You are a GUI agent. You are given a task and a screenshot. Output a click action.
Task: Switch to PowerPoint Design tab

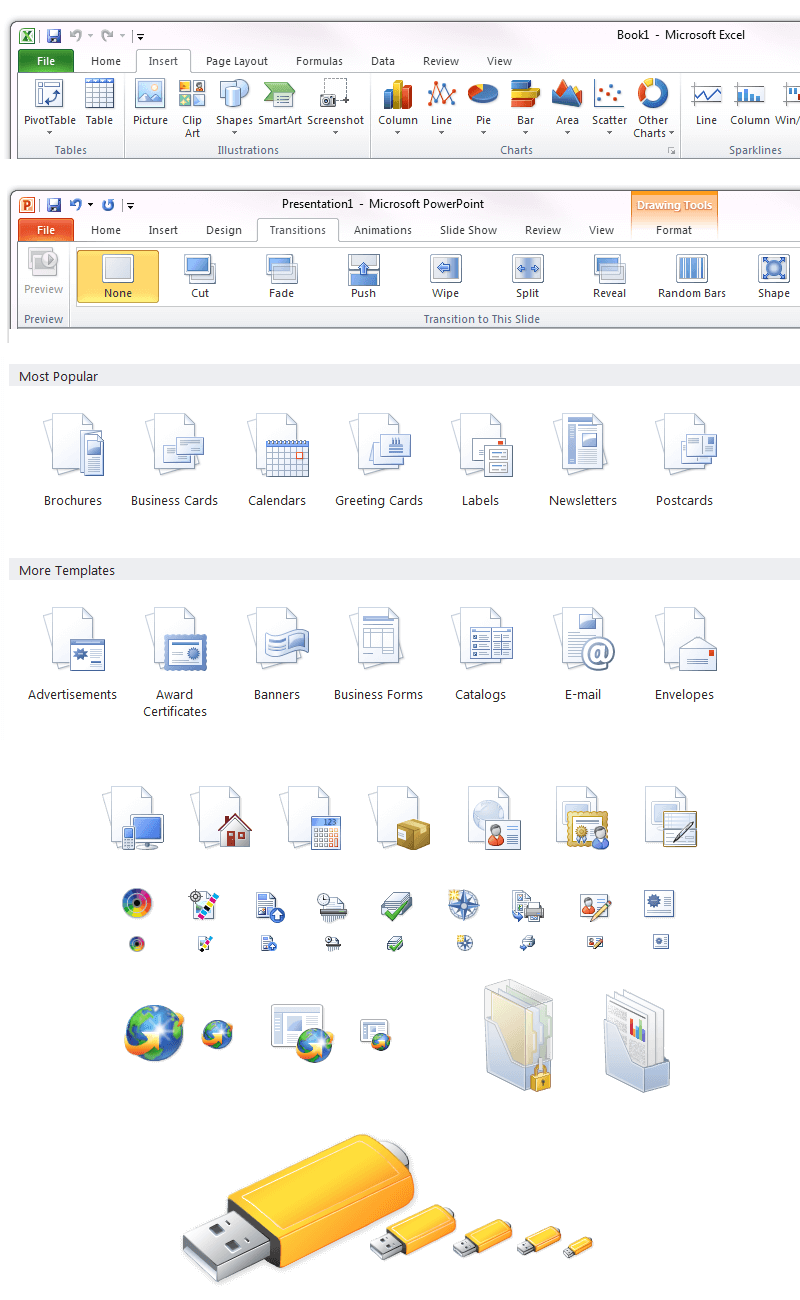pos(224,230)
